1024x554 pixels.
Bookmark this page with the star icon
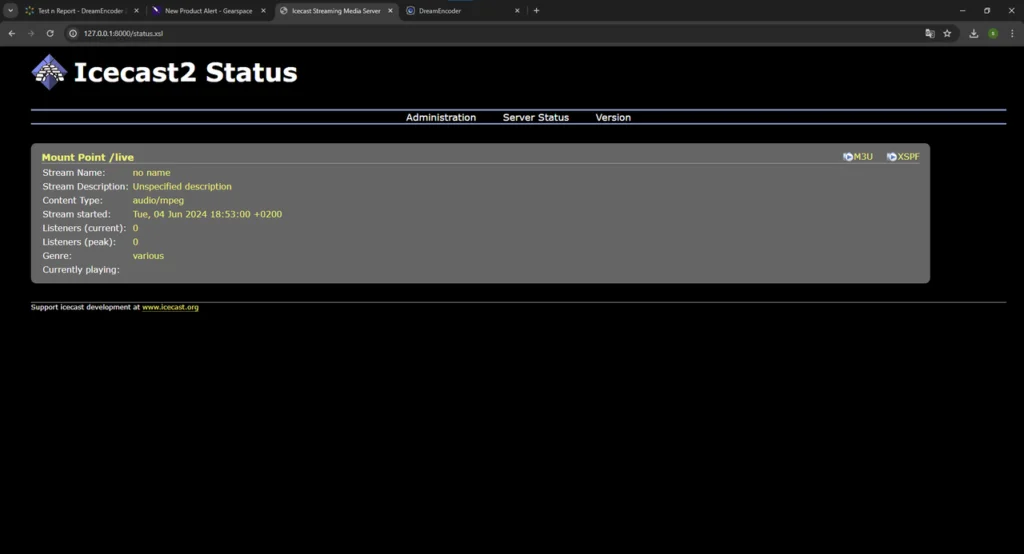(x=947, y=33)
